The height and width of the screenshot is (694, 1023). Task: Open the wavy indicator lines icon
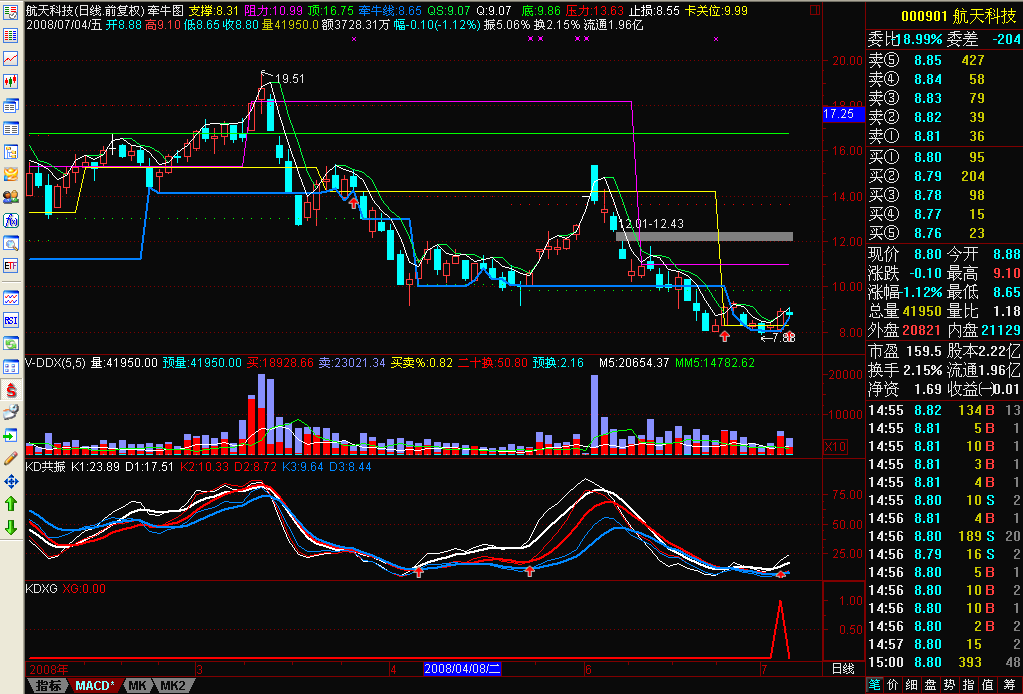[10, 298]
